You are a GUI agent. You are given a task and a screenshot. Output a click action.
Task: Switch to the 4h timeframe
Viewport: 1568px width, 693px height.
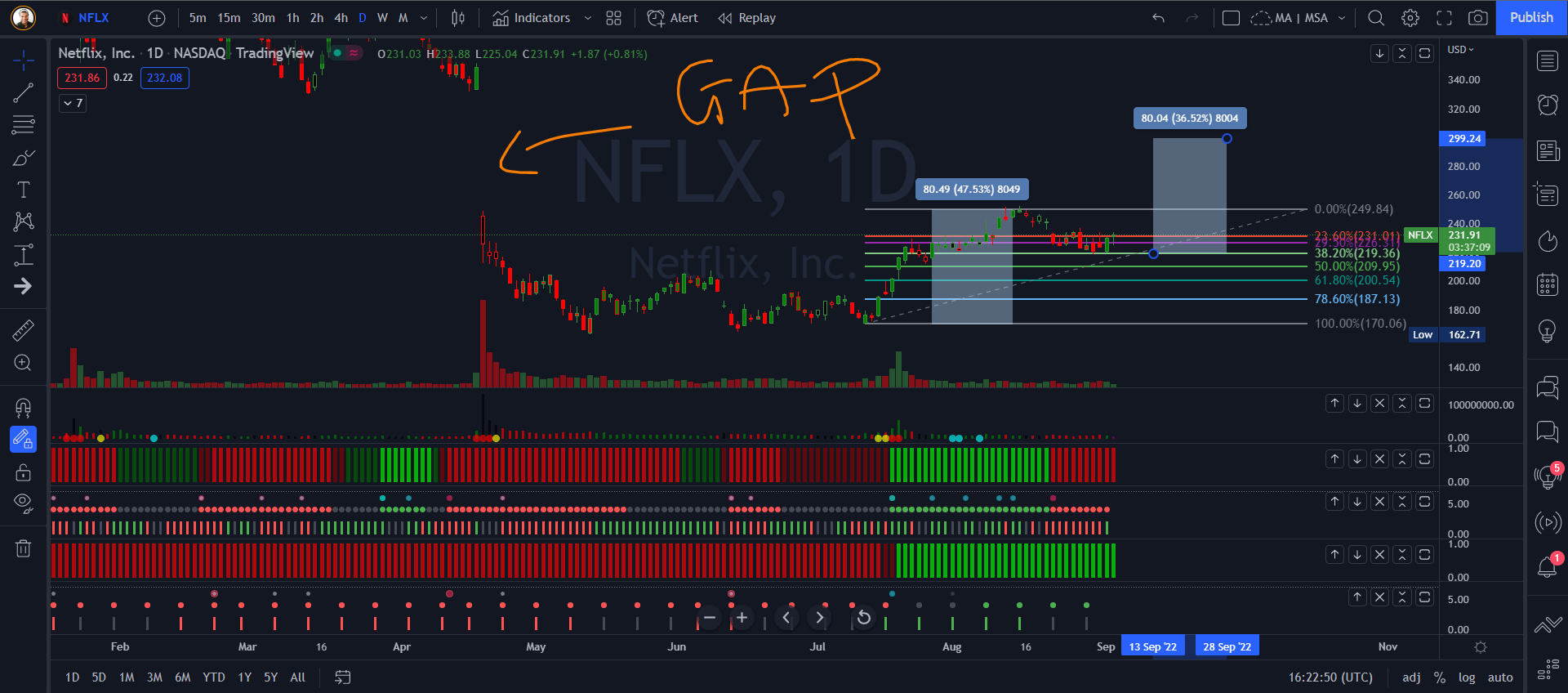click(x=341, y=18)
